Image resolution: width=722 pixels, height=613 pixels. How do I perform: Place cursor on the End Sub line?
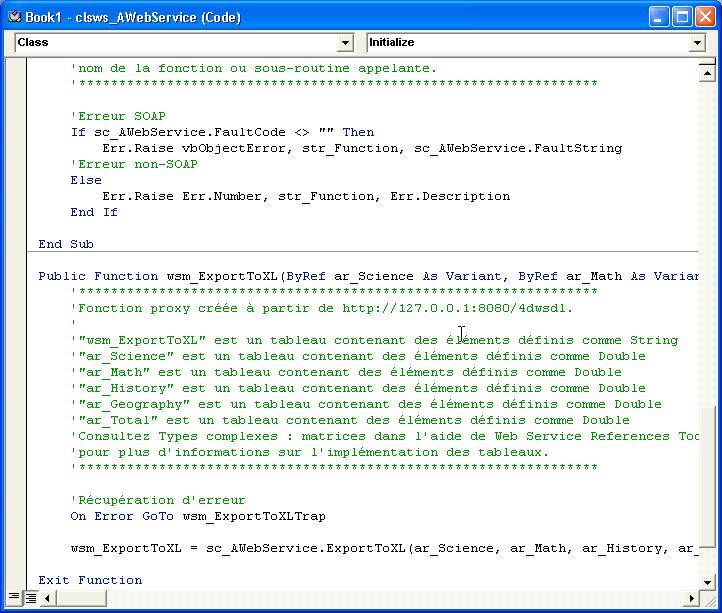[66, 244]
